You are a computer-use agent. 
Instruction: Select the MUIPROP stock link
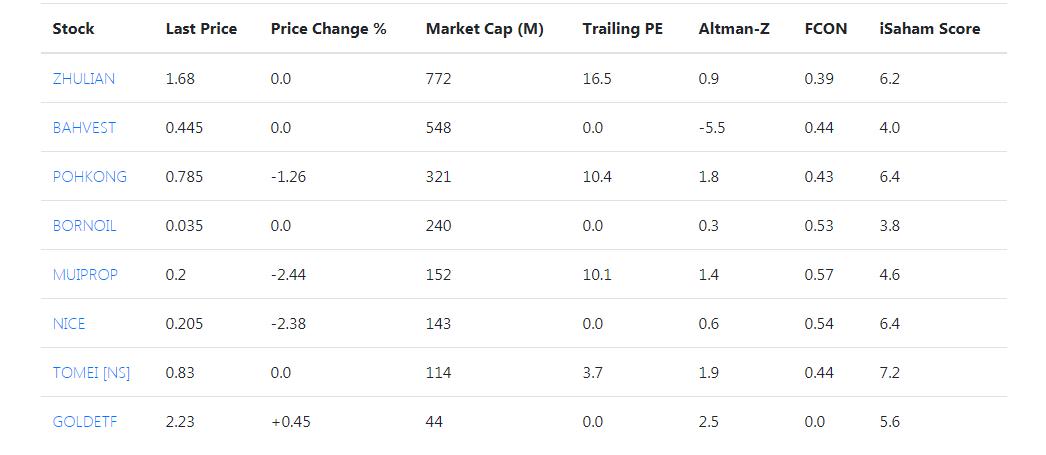(x=85, y=275)
